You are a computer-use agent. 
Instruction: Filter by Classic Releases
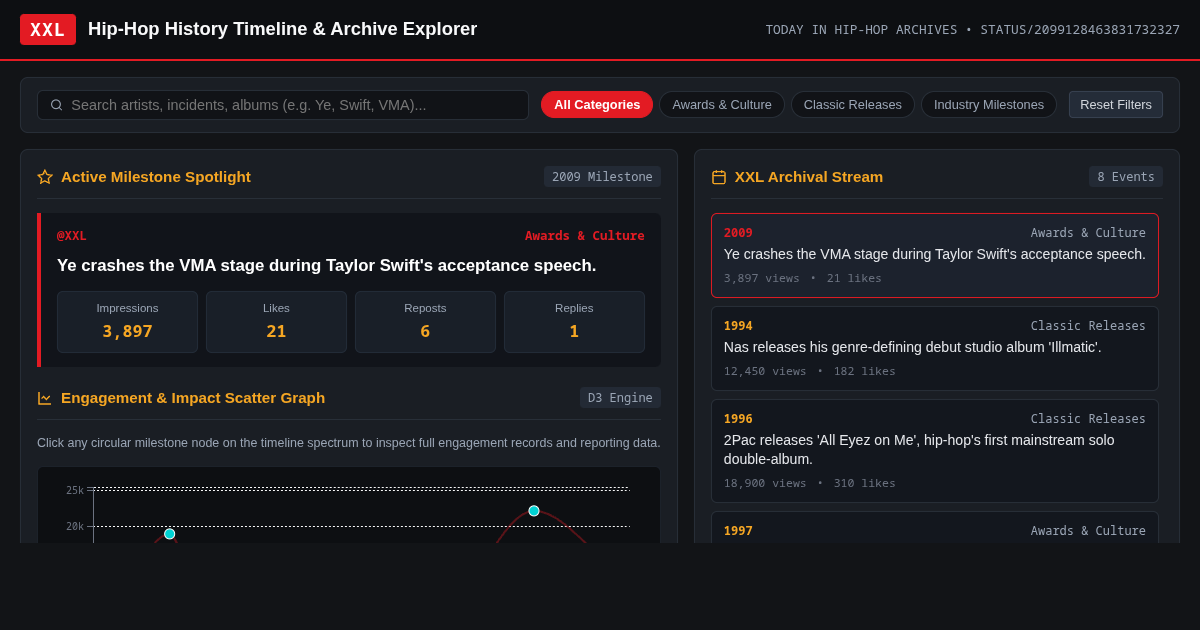pos(853,105)
